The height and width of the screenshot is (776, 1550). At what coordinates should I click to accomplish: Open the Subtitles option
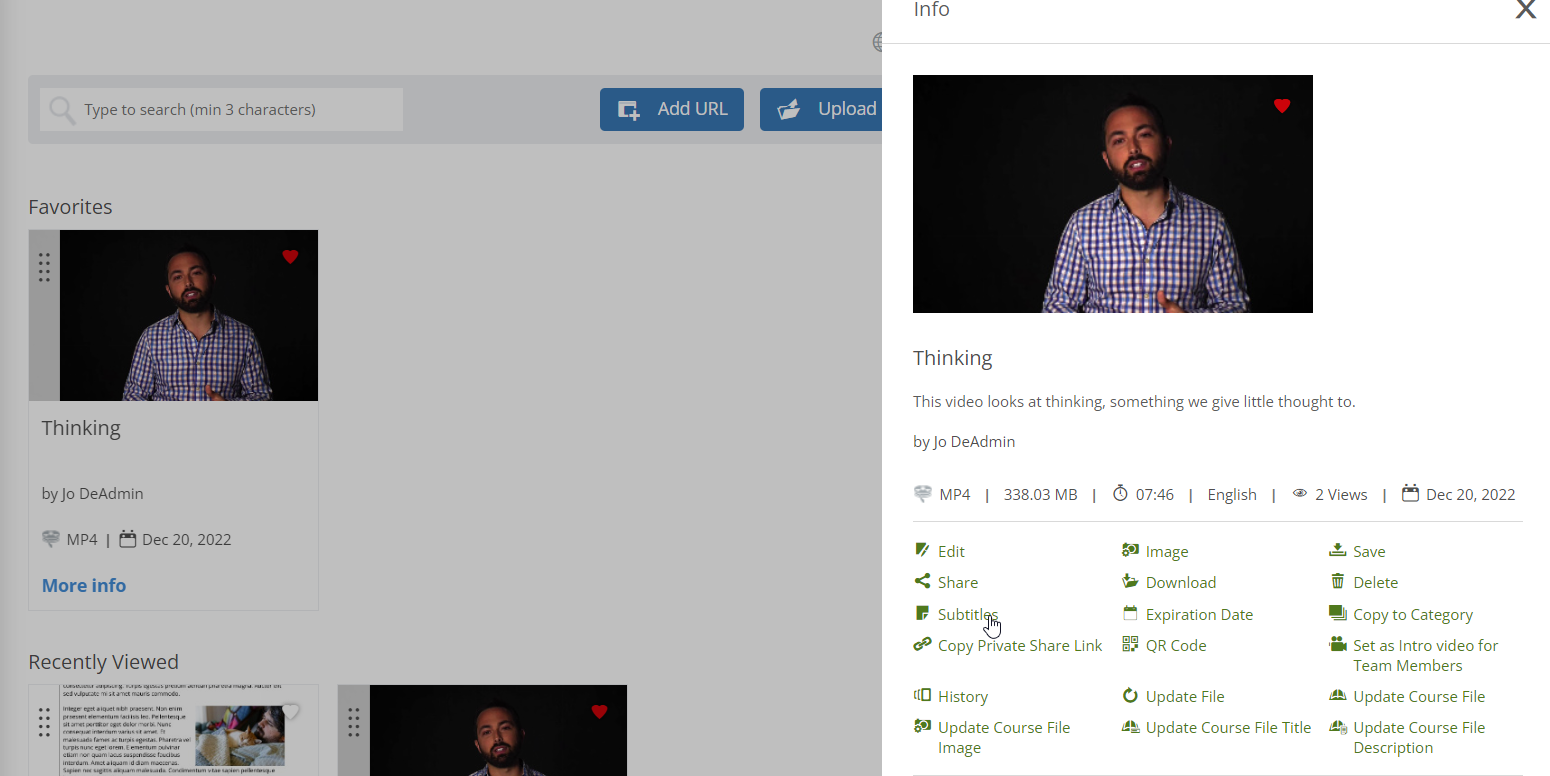click(x=967, y=613)
